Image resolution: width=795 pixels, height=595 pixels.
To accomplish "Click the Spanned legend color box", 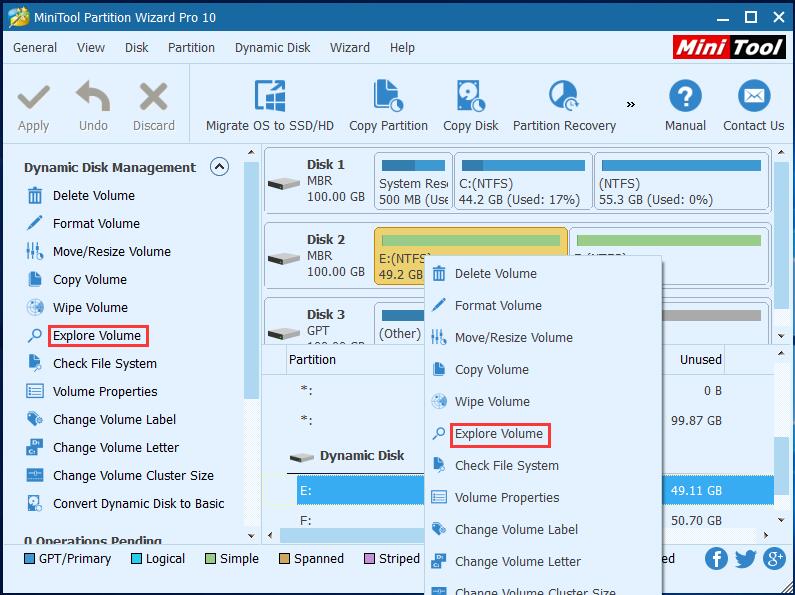I will click(x=284, y=559).
